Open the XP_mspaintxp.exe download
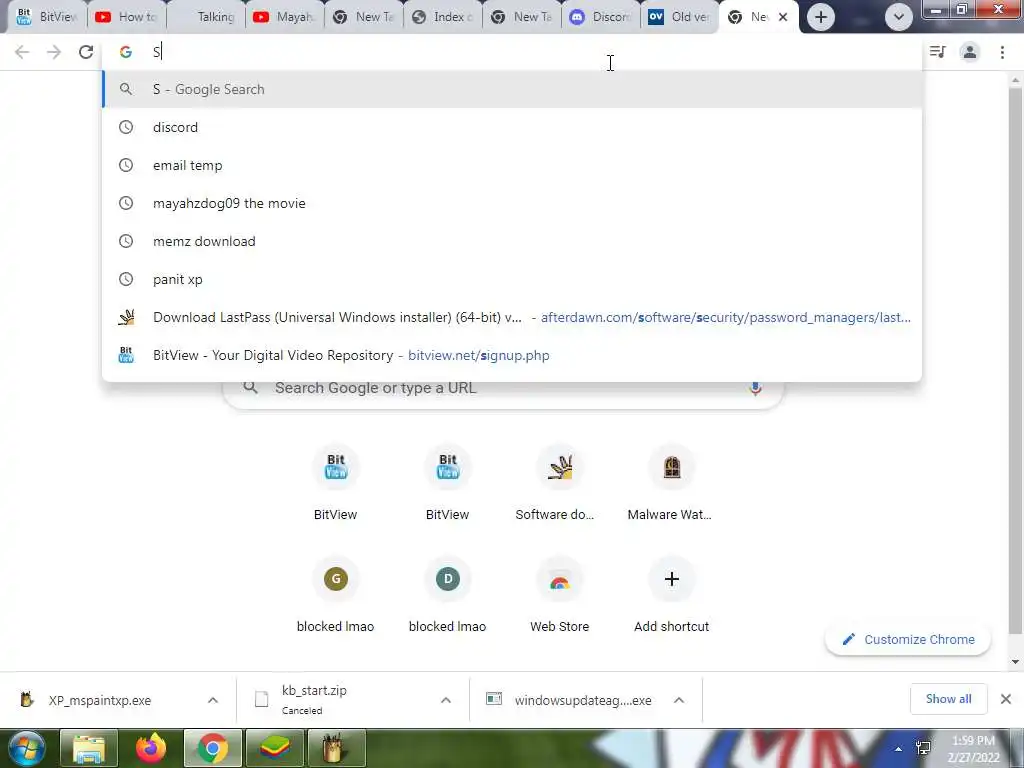The width and height of the screenshot is (1024, 768). [x=98, y=700]
